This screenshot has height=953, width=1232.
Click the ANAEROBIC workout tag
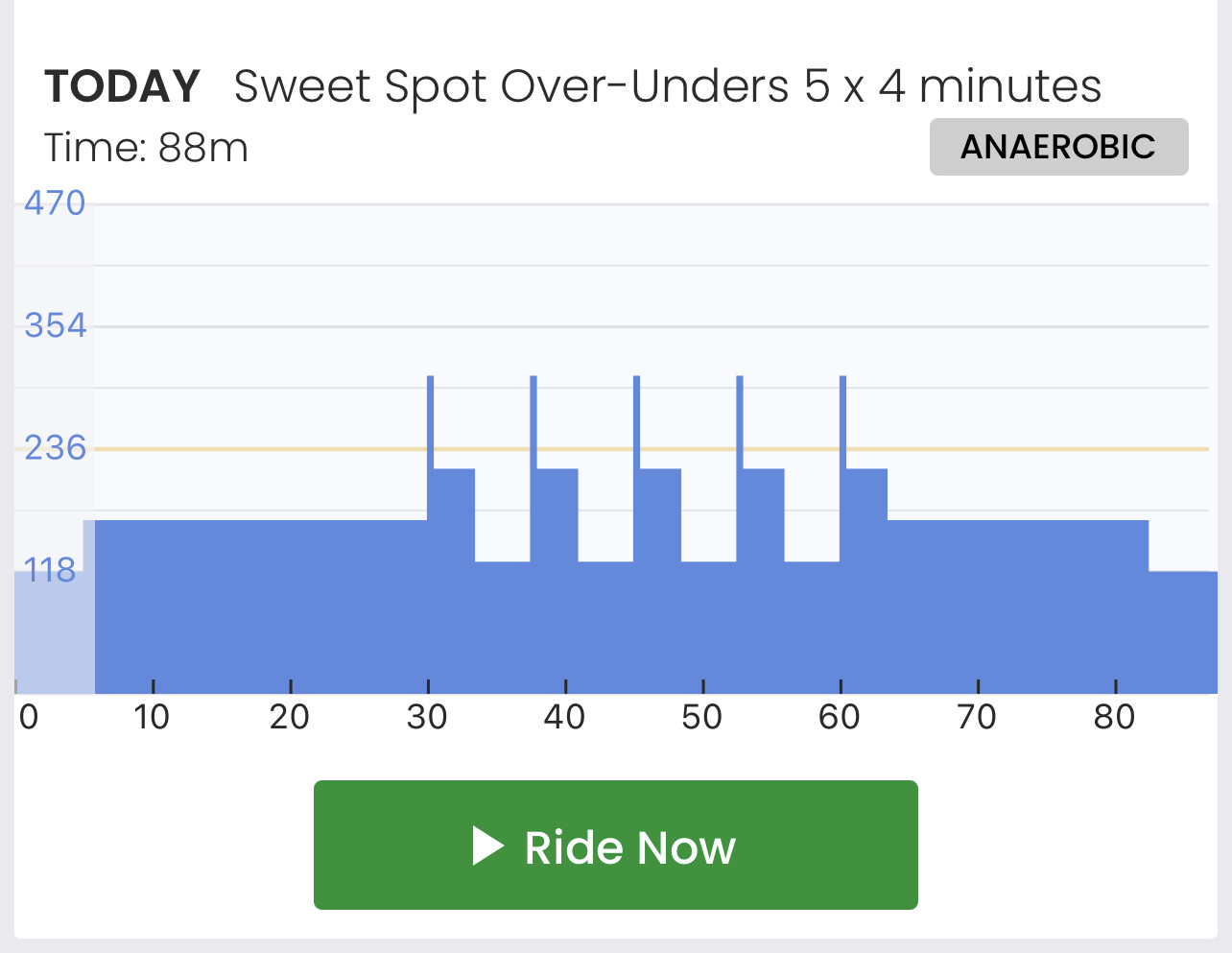point(1058,147)
